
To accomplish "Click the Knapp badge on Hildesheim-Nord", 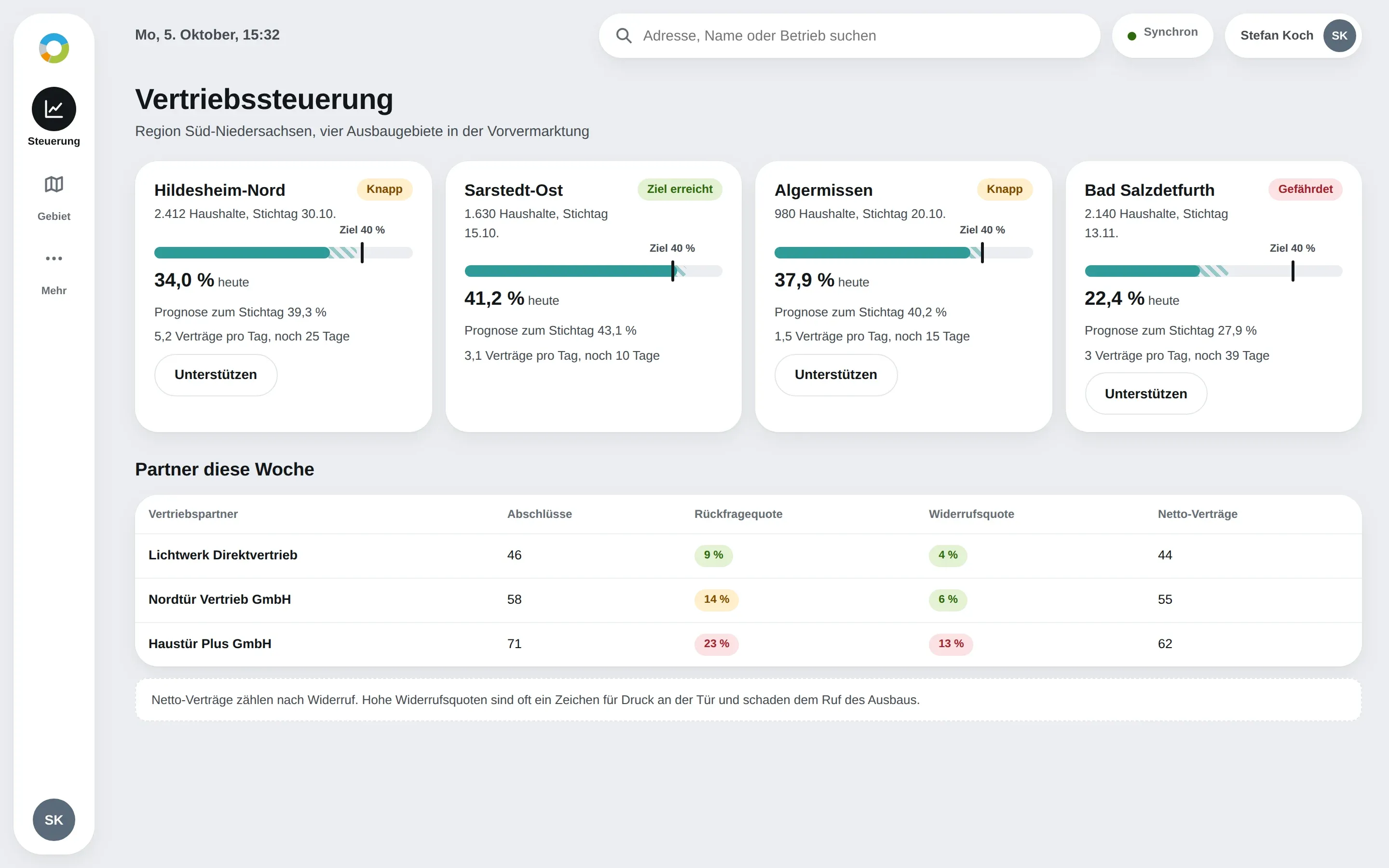I will (384, 190).
